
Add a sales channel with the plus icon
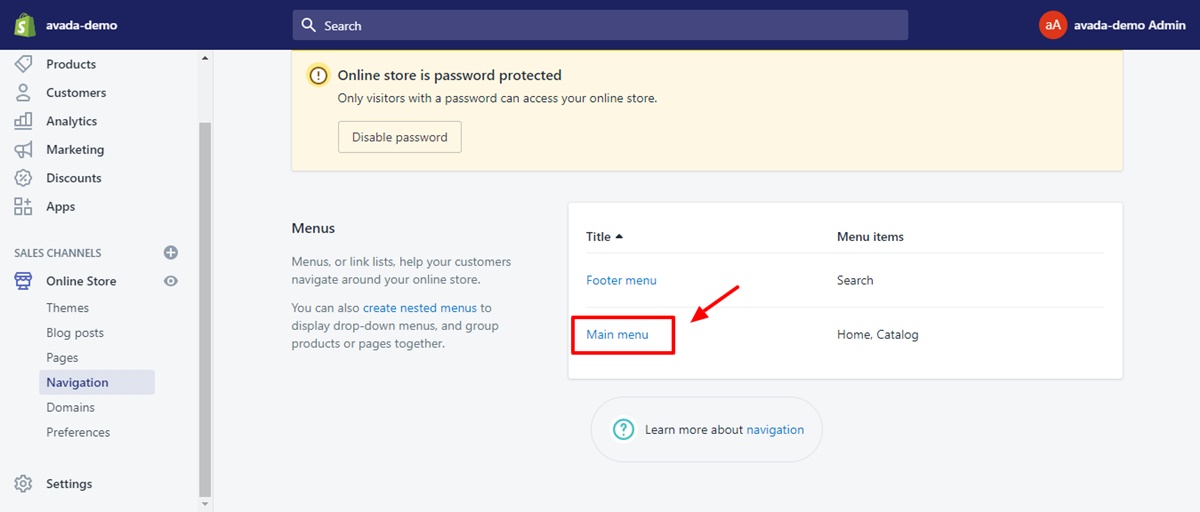(x=171, y=253)
